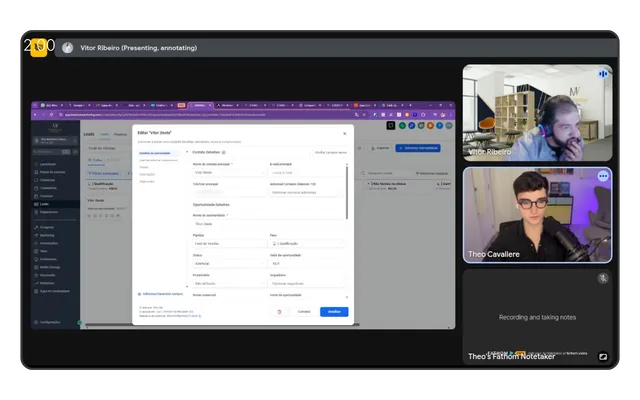This screenshot has width=640, height=400.
Task: Open Configurações at sidebar bottom
Action: point(48,322)
